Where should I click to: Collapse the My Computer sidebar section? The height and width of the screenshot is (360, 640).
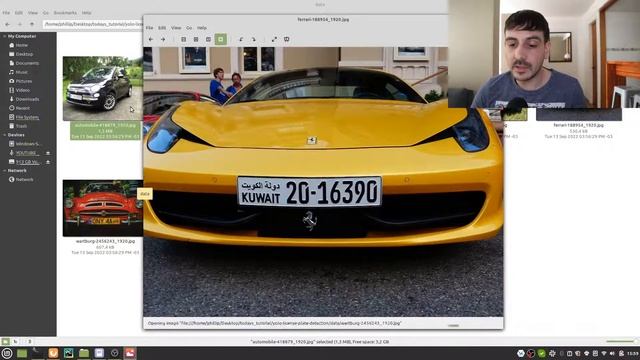point(4,36)
